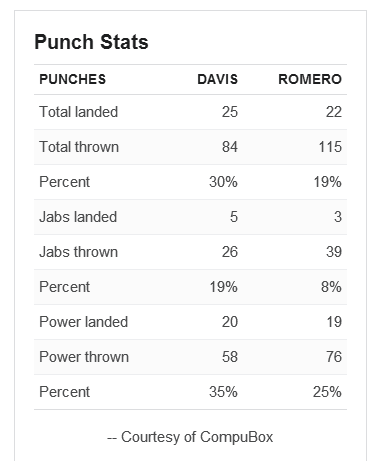377x461 pixels.
Task: Click Romero's power thrown value 76
Action: coord(334,357)
